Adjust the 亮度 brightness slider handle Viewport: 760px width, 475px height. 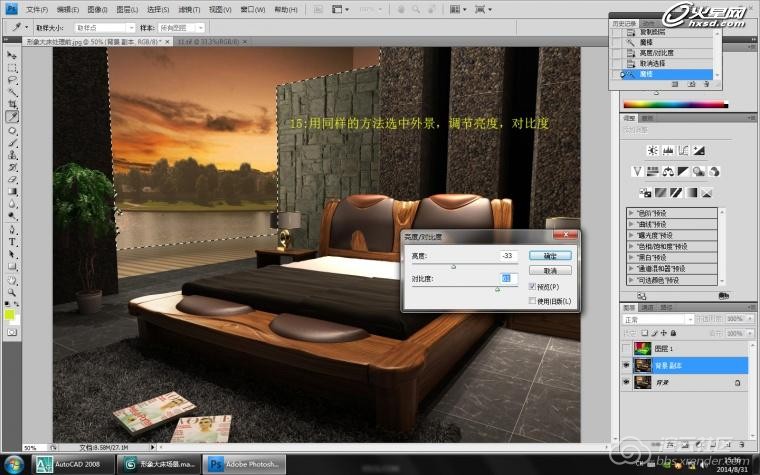pos(453,266)
